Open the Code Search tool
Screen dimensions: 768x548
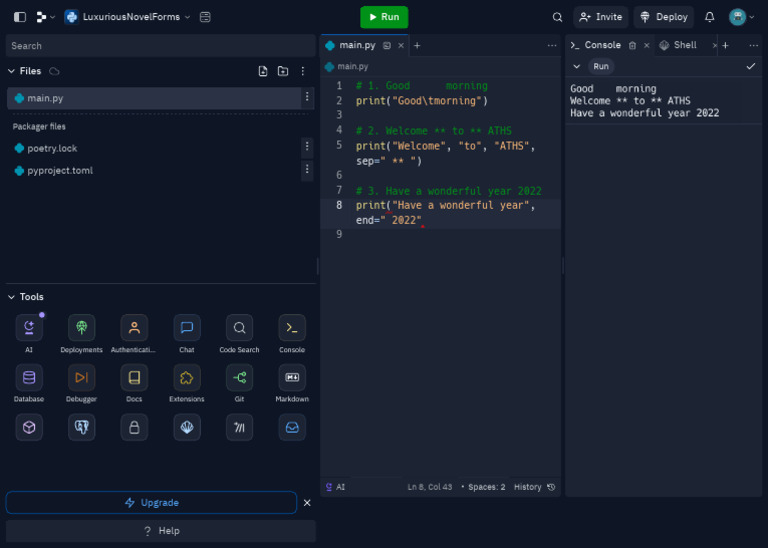click(239, 328)
